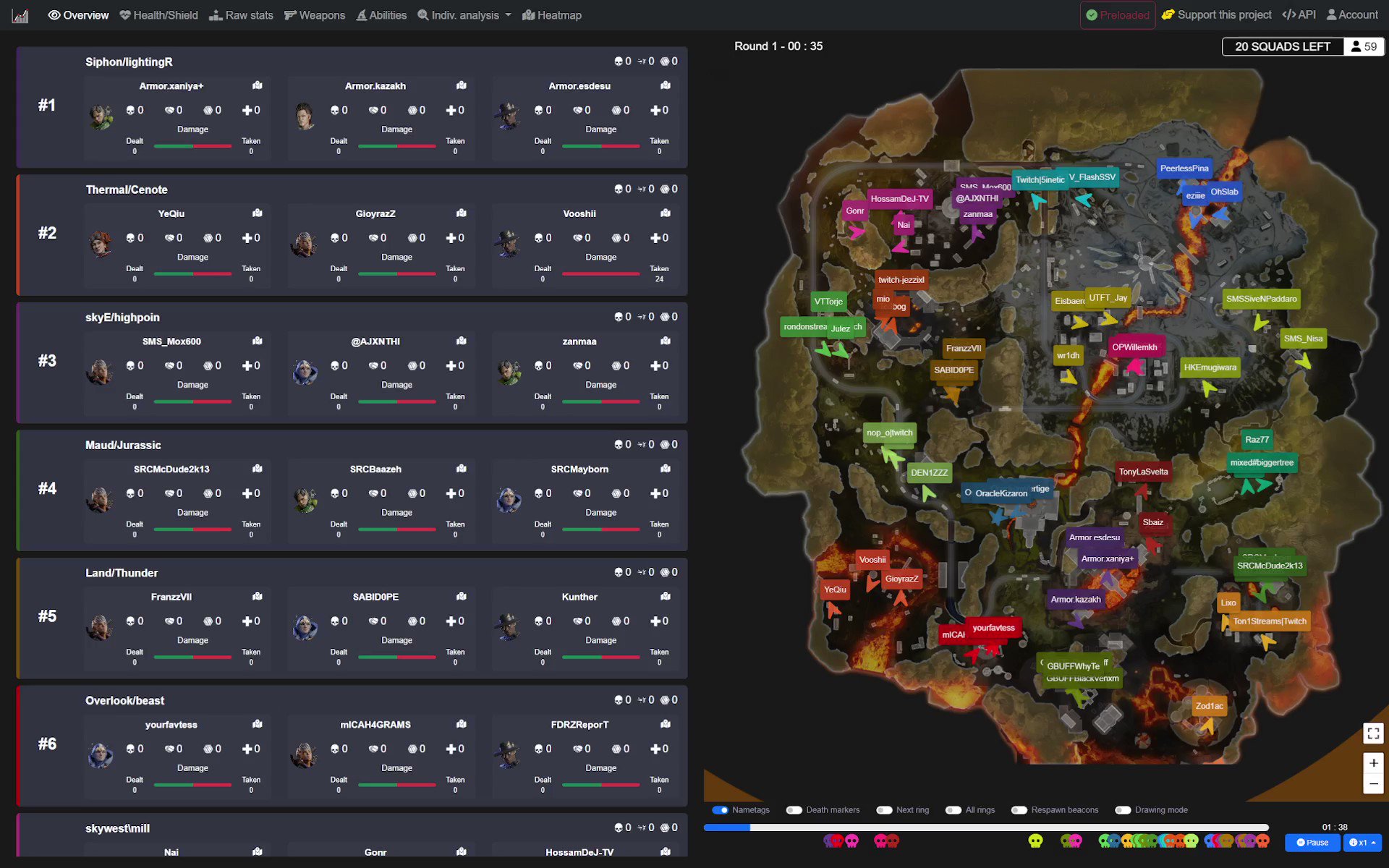Toggle the Nametags switch
The height and width of the screenshot is (868, 1389).
tap(720, 810)
